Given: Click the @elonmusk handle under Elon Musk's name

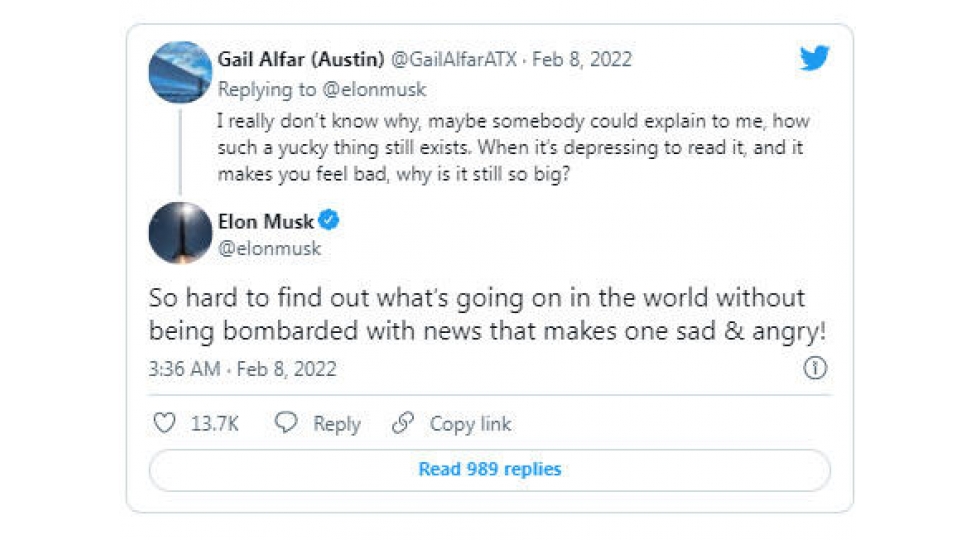Looking at the screenshot, I should tap(269, 248).
